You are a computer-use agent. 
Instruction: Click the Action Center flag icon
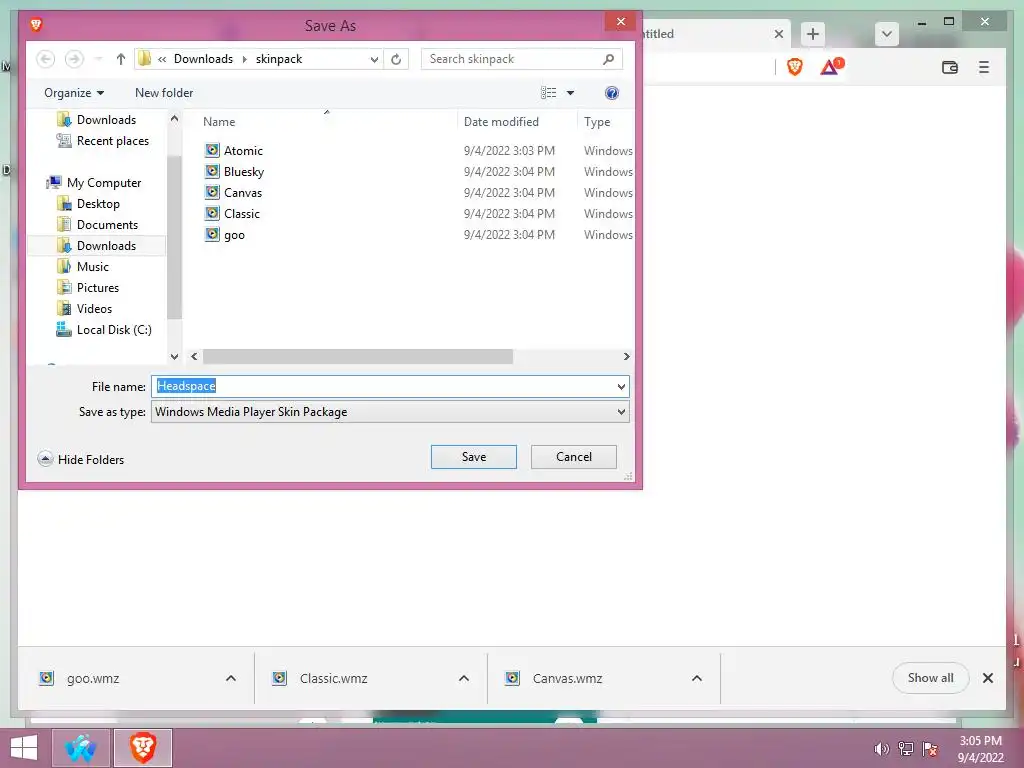click(x=930, y=749)
